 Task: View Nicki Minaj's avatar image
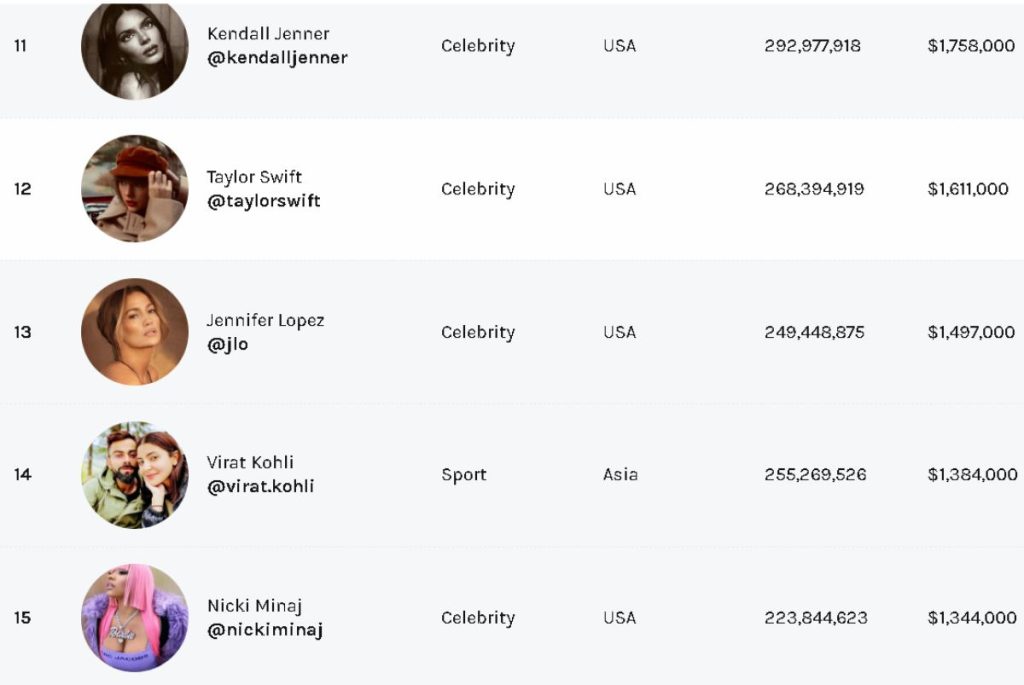tap(135, 618)
